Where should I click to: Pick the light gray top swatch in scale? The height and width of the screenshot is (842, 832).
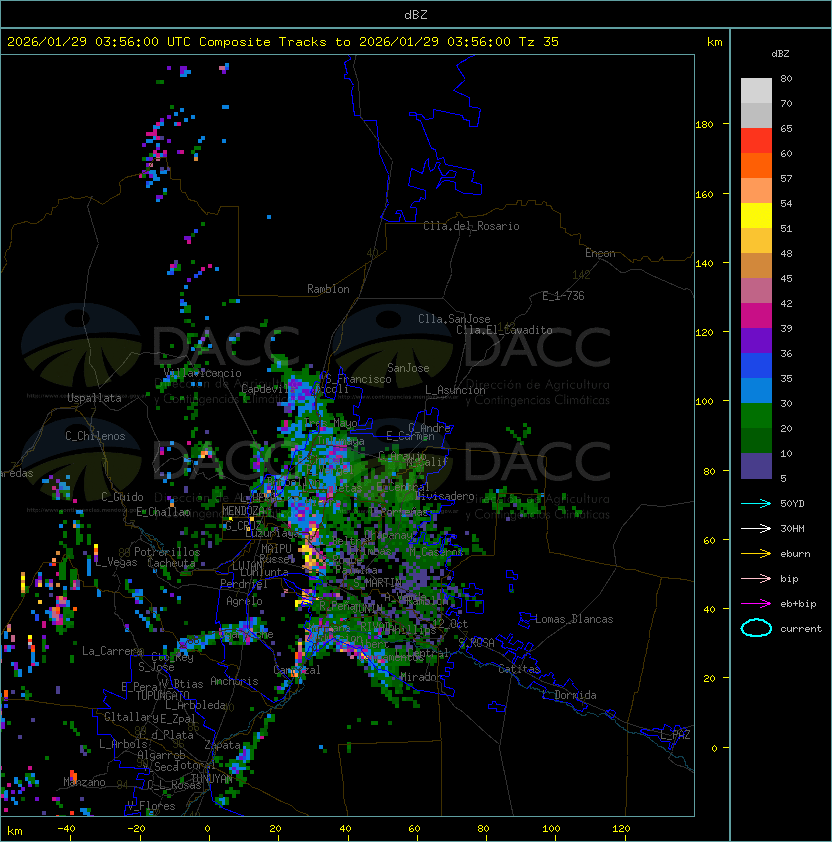coord(756,90)
